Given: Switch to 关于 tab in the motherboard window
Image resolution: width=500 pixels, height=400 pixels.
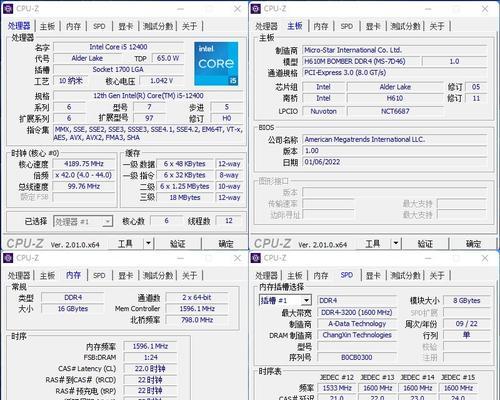Looking at the screenshot, I should (x=437, y=26).
